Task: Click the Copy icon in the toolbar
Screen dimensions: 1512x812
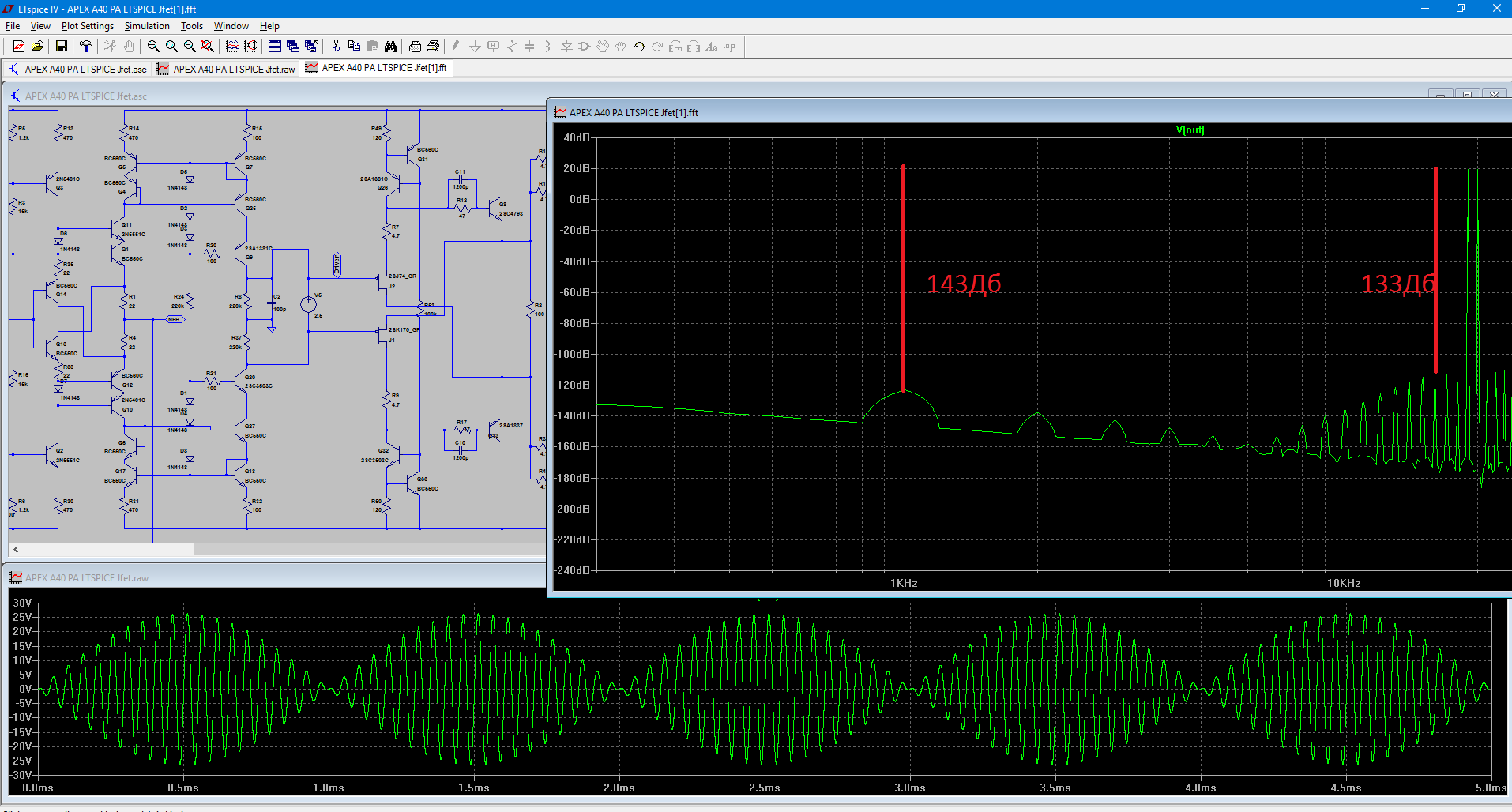Action: click(354, 47)
